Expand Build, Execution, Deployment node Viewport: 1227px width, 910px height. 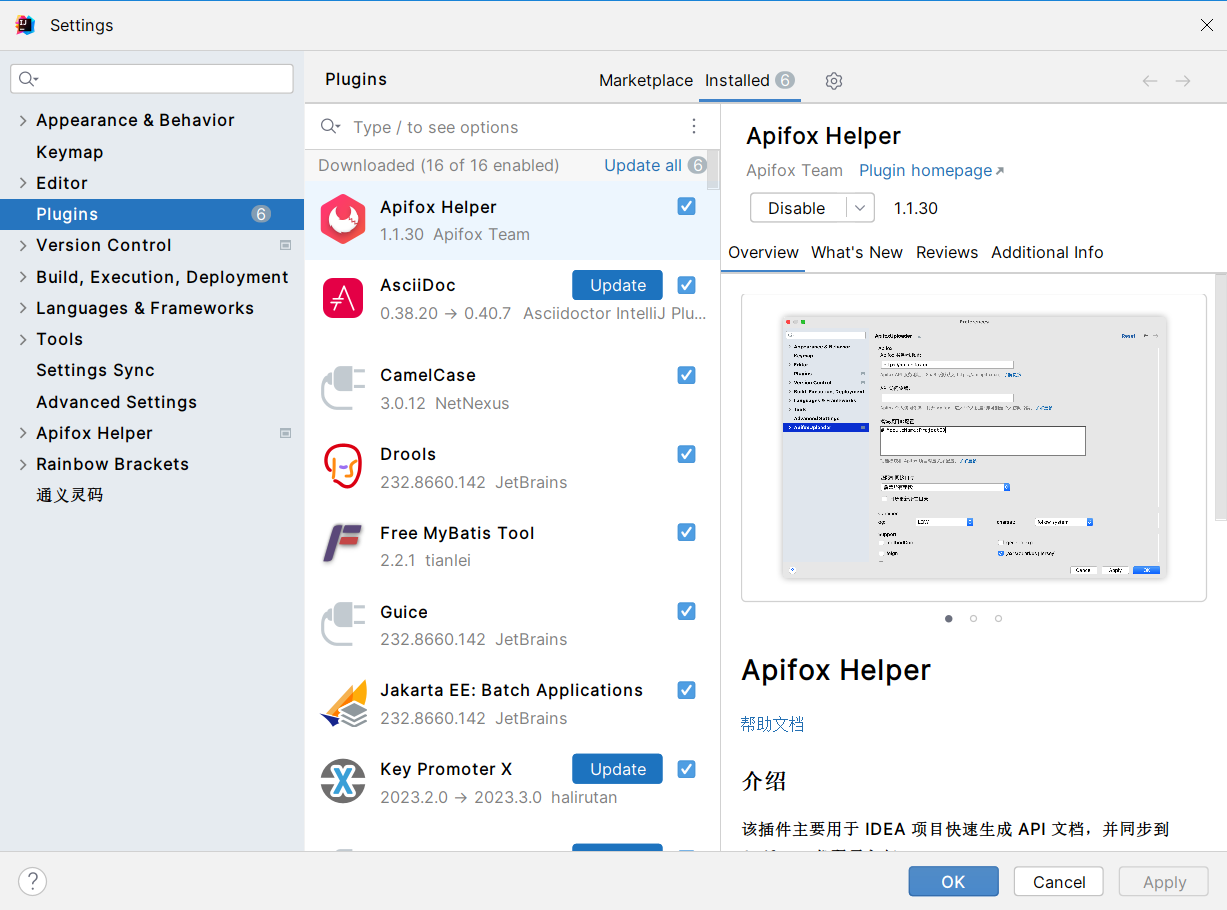coord(23,277)
